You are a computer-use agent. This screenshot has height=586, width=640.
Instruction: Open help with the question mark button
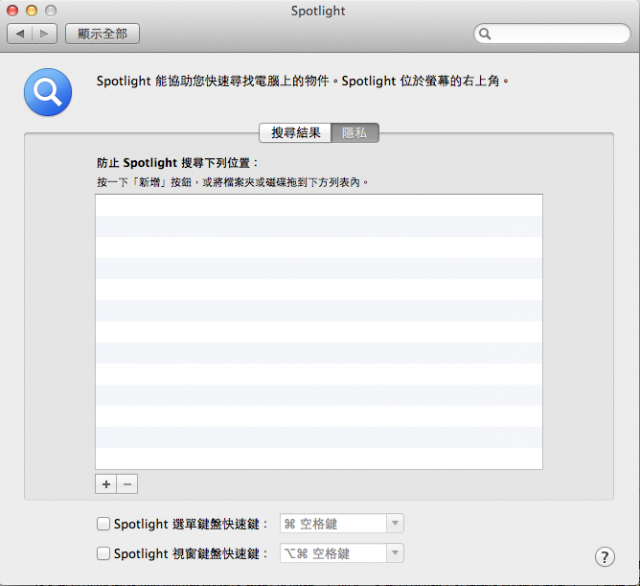[x=604, y=557]
